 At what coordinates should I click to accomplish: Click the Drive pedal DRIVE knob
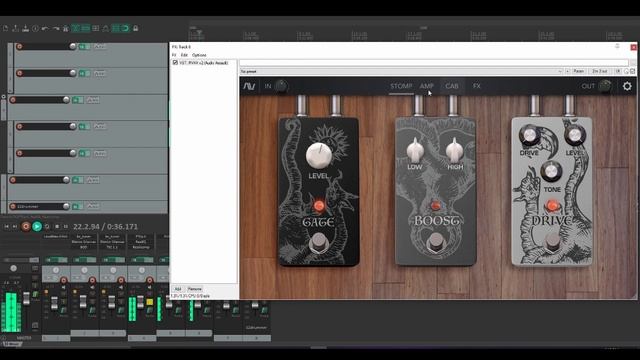[x=529, y=136]
